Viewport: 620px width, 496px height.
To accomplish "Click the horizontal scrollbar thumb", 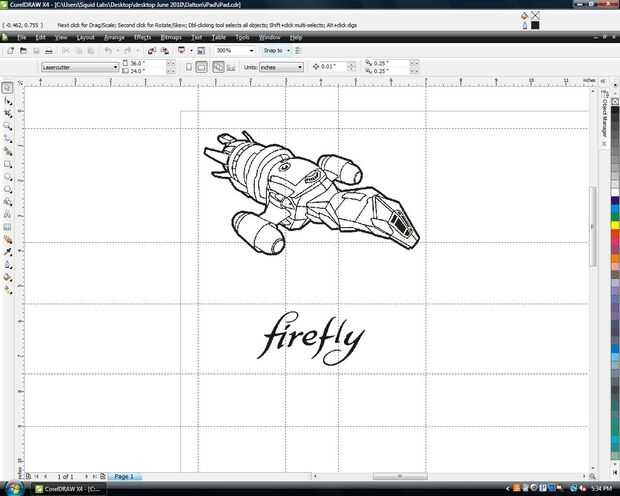I will point(400,476).
